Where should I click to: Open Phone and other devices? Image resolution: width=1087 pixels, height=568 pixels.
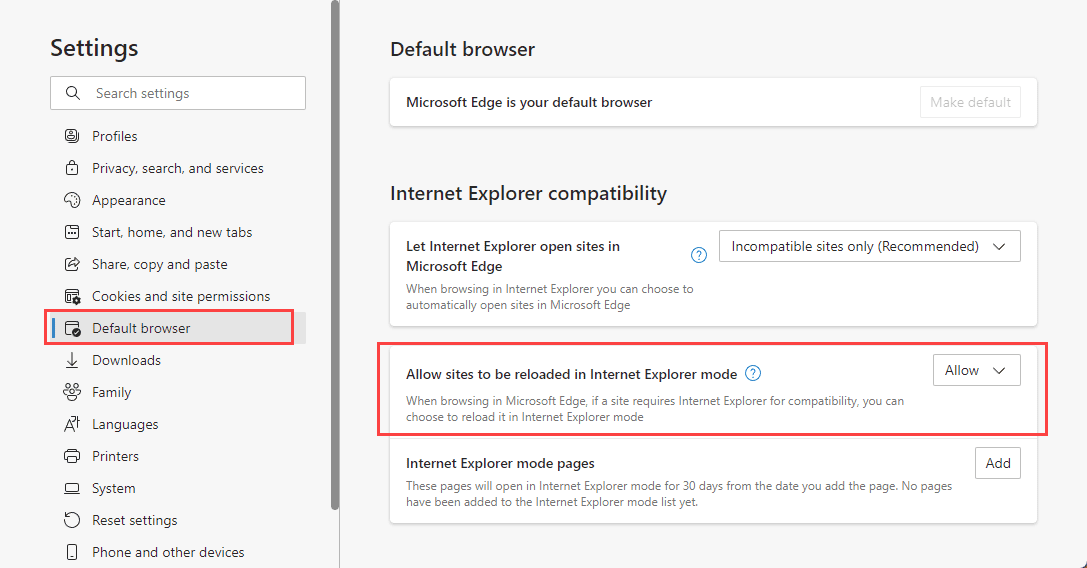pyautogui.click(x=168, y=552)
